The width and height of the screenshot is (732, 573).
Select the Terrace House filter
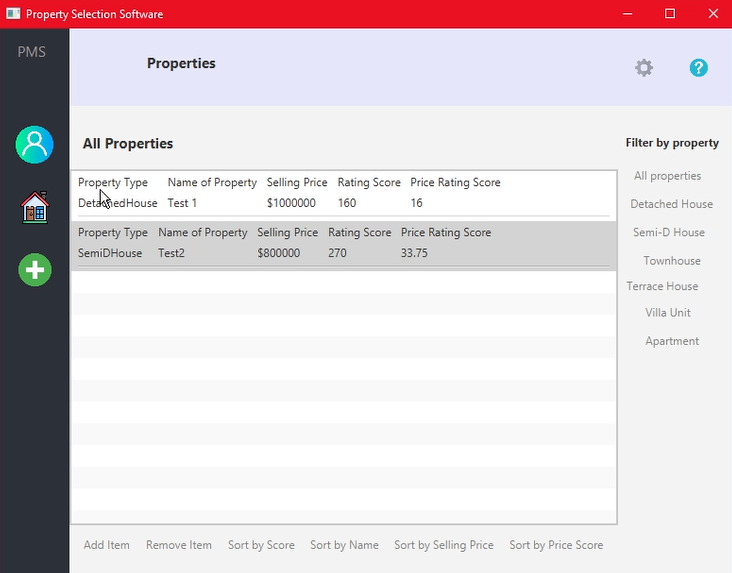coord(662,286)
